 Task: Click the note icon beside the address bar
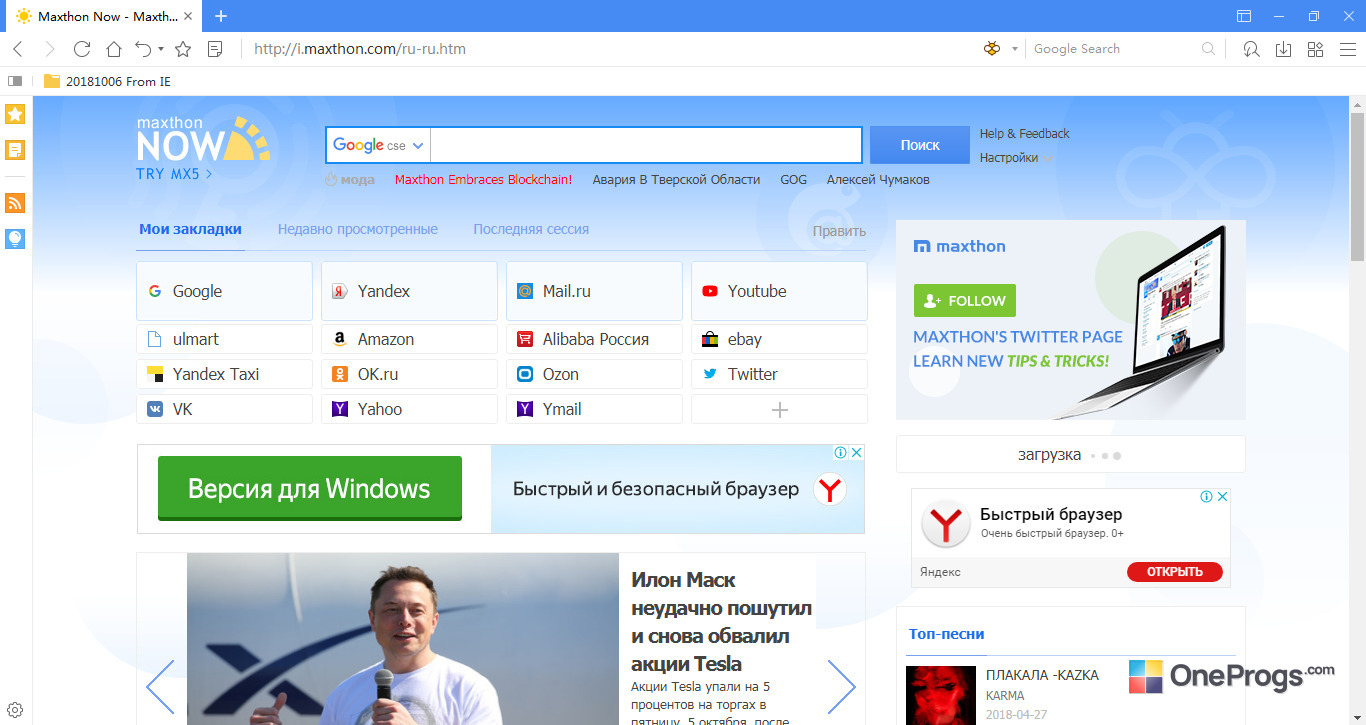pos(214,49)
